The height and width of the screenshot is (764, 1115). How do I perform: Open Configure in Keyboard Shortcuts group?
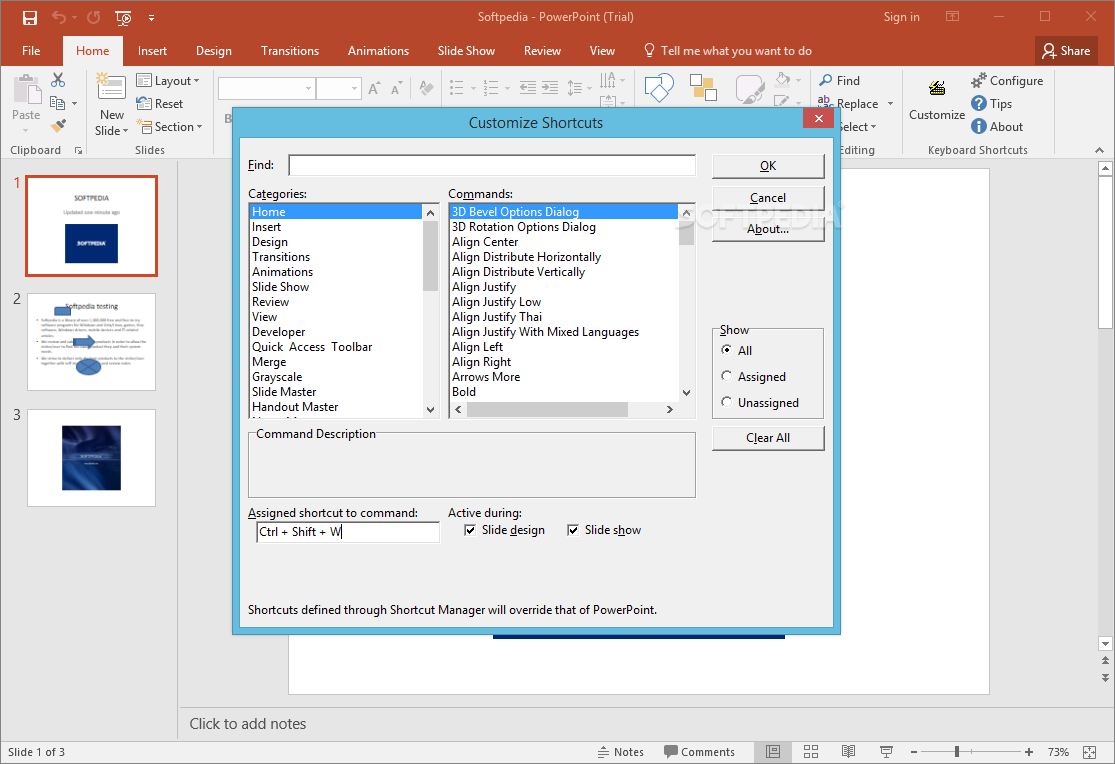point(1008,80)
